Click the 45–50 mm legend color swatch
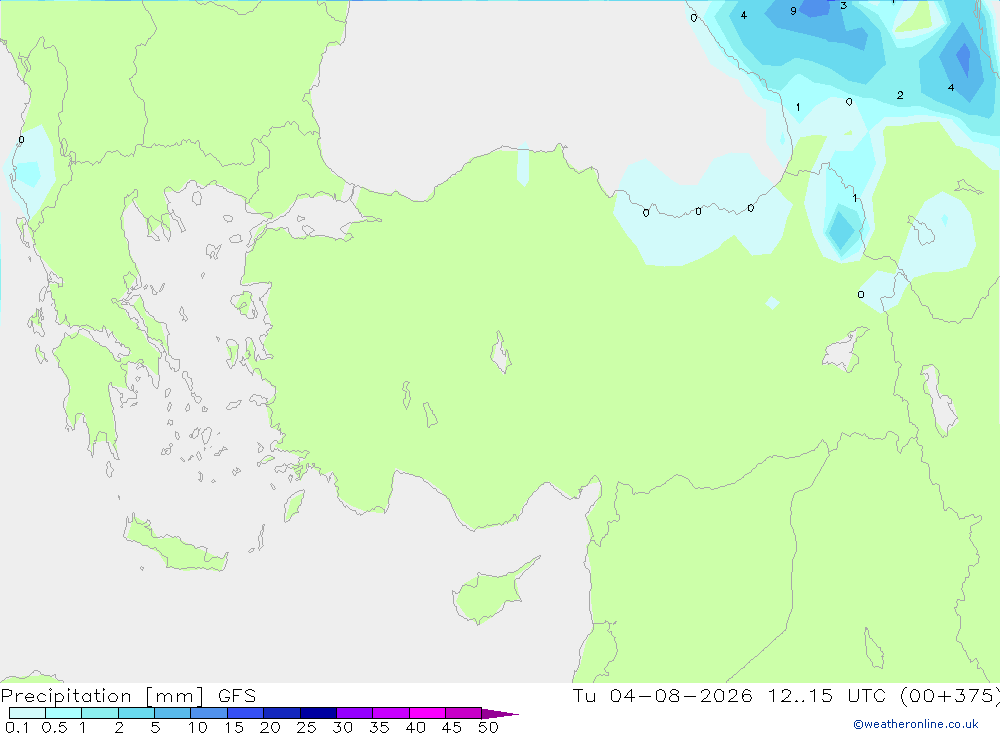Viewport: 1000px width, 733px height. pos(464,713)
